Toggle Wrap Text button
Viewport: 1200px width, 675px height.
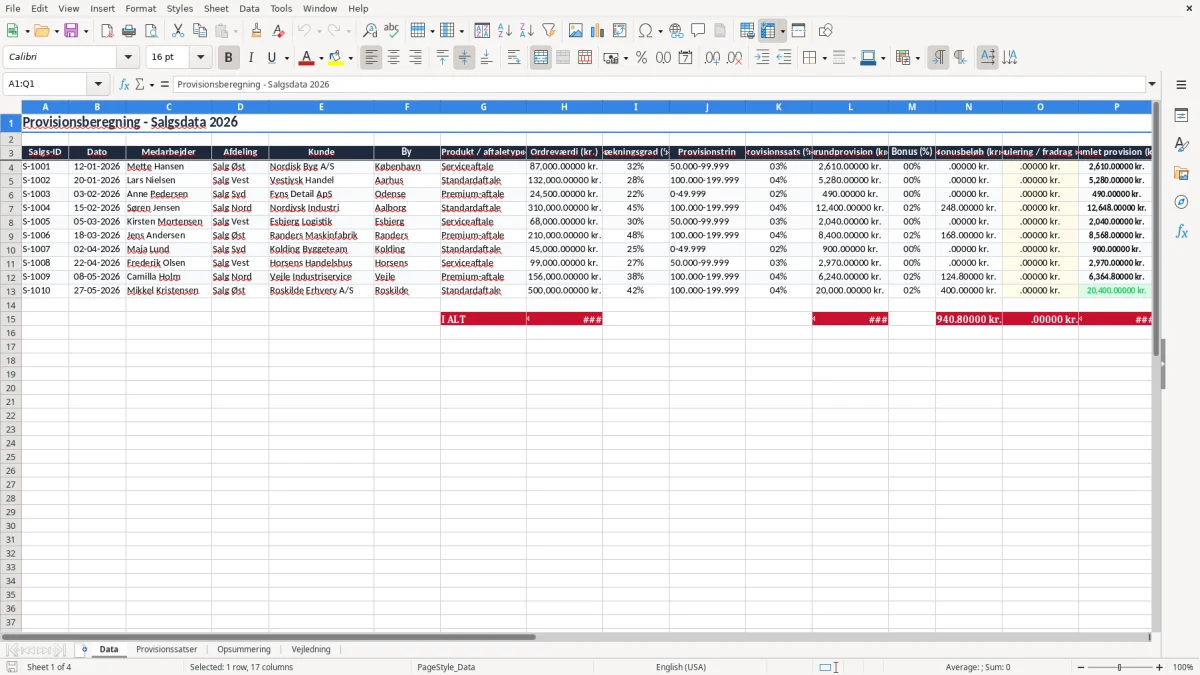pos(514,58)
